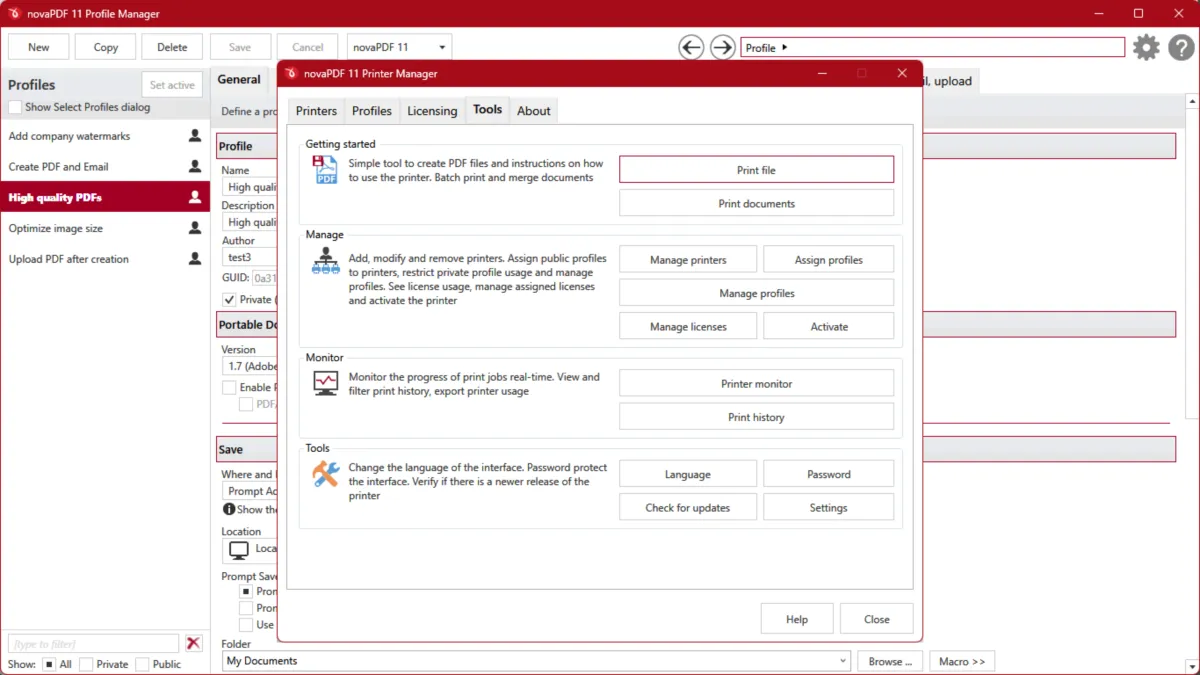Open the Macro >> button
The width and height of the screenshot is (1200, 675).
[962, 661]
